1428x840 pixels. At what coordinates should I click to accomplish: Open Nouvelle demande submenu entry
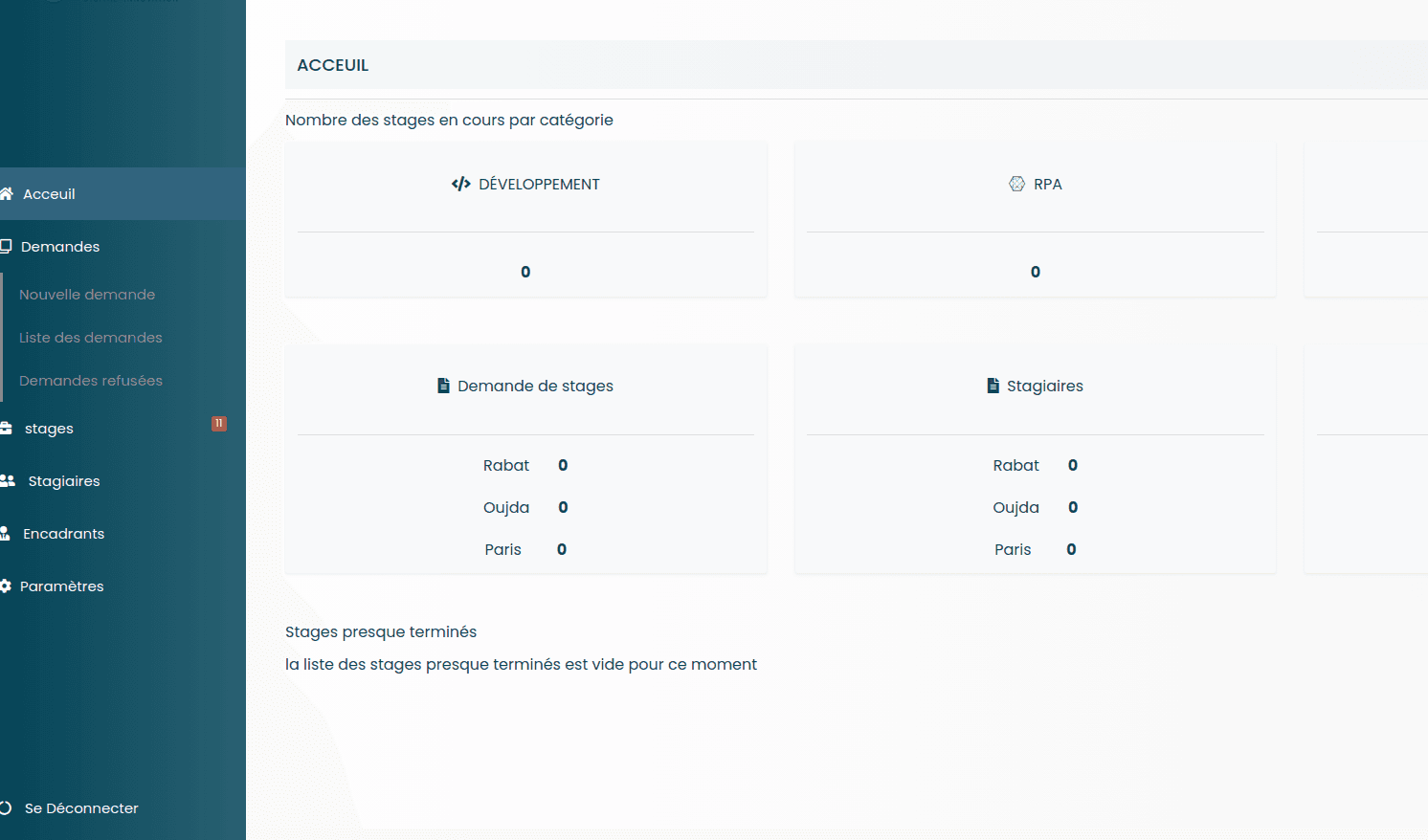tap(87, 295)
